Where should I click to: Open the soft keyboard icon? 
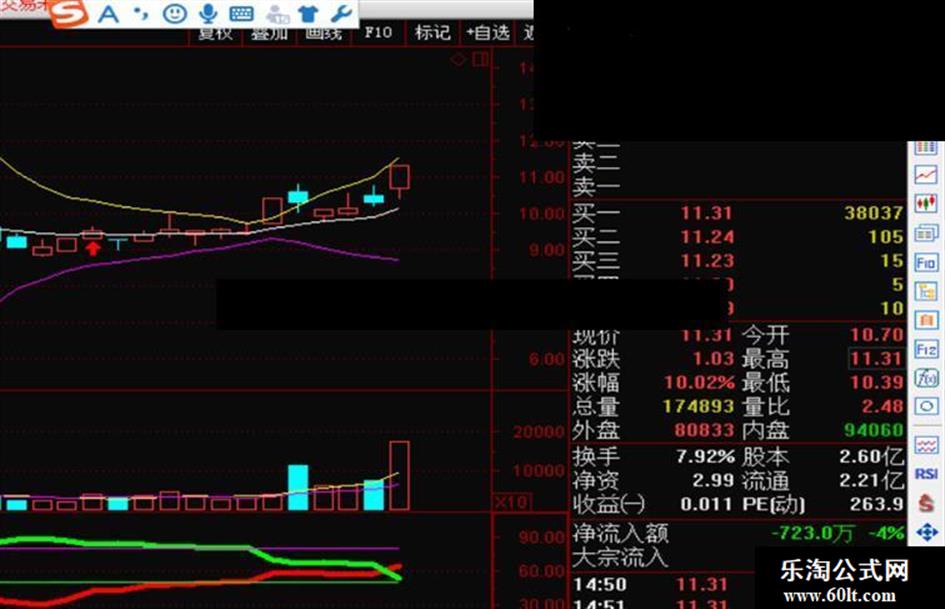pos(242,13)
